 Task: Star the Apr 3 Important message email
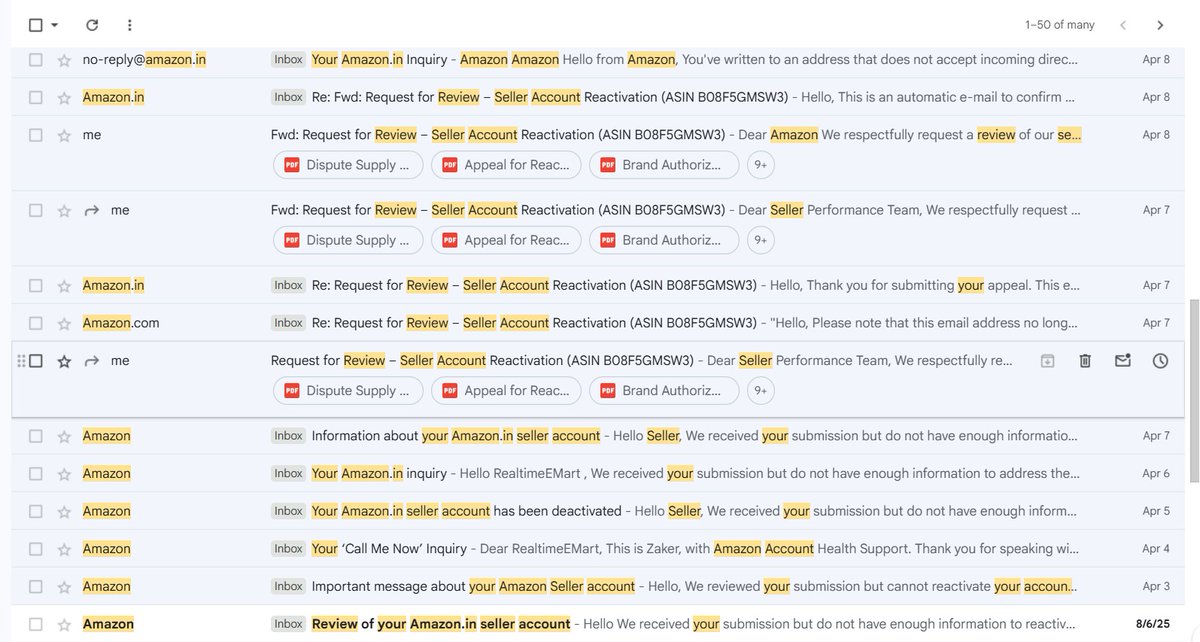click(x=64, y=587)
